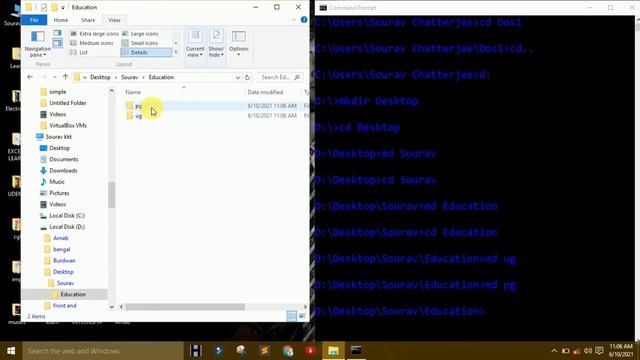
Task: Toggle the Preview pane button
Action: coord(58,33)
